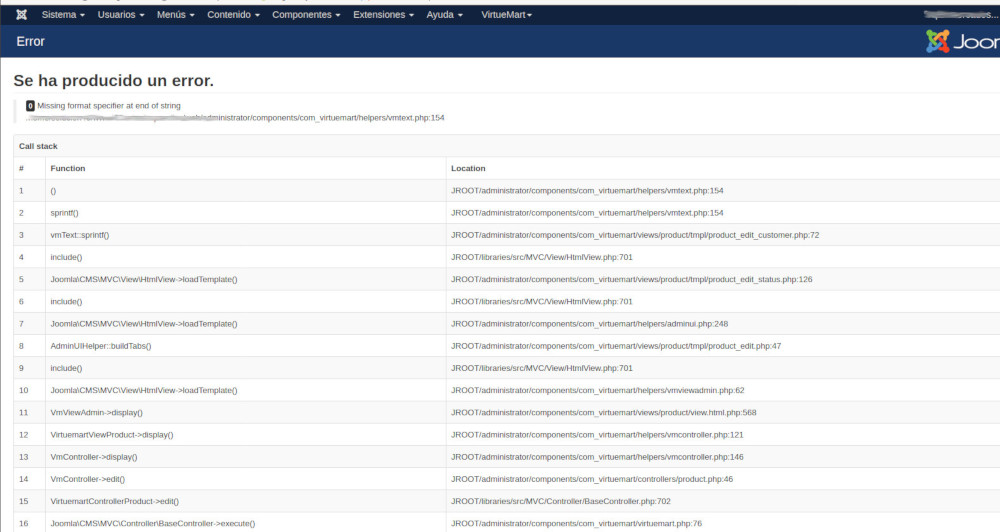Click the include() function cell in row 4
This screenshot has height=532, width=1000.
[246, 258]
